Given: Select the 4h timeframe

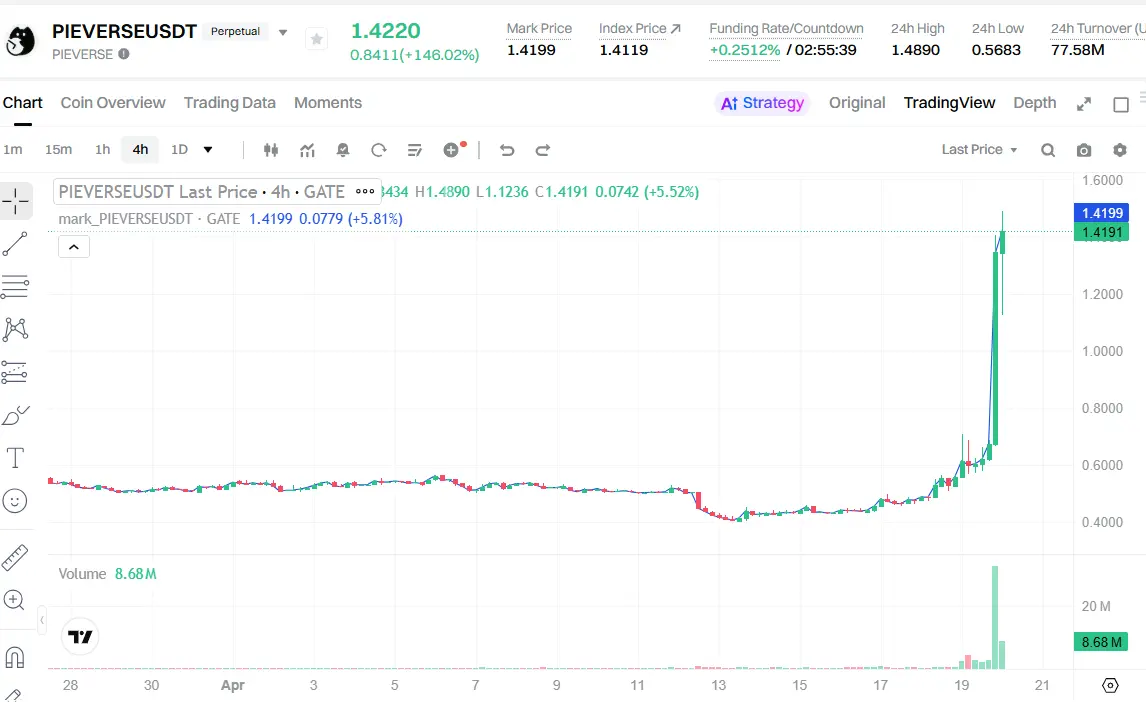Looking at the screenshot, I should (x=140, y=150).
